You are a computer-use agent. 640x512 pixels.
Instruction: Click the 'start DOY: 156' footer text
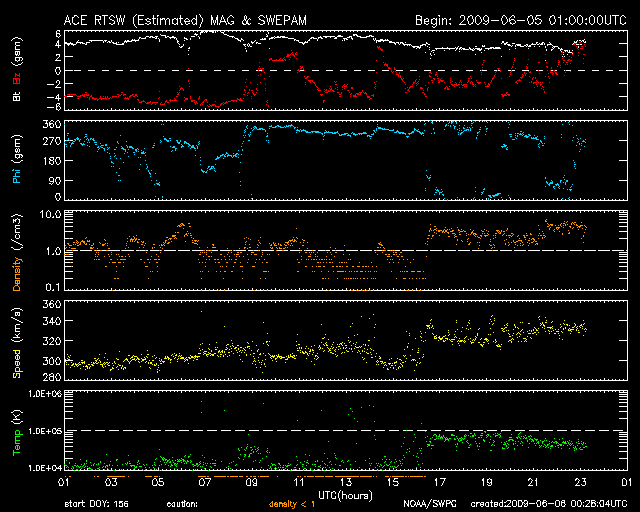coord(96,504)
